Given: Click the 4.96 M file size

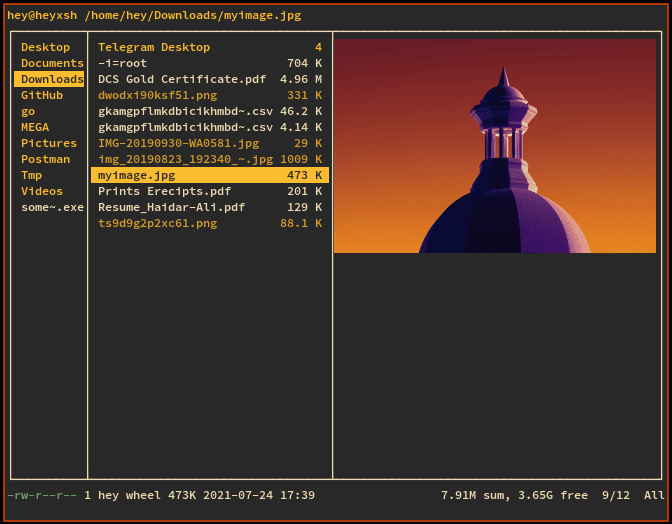Looking at the screenshot, I should (x=301, y=79).
